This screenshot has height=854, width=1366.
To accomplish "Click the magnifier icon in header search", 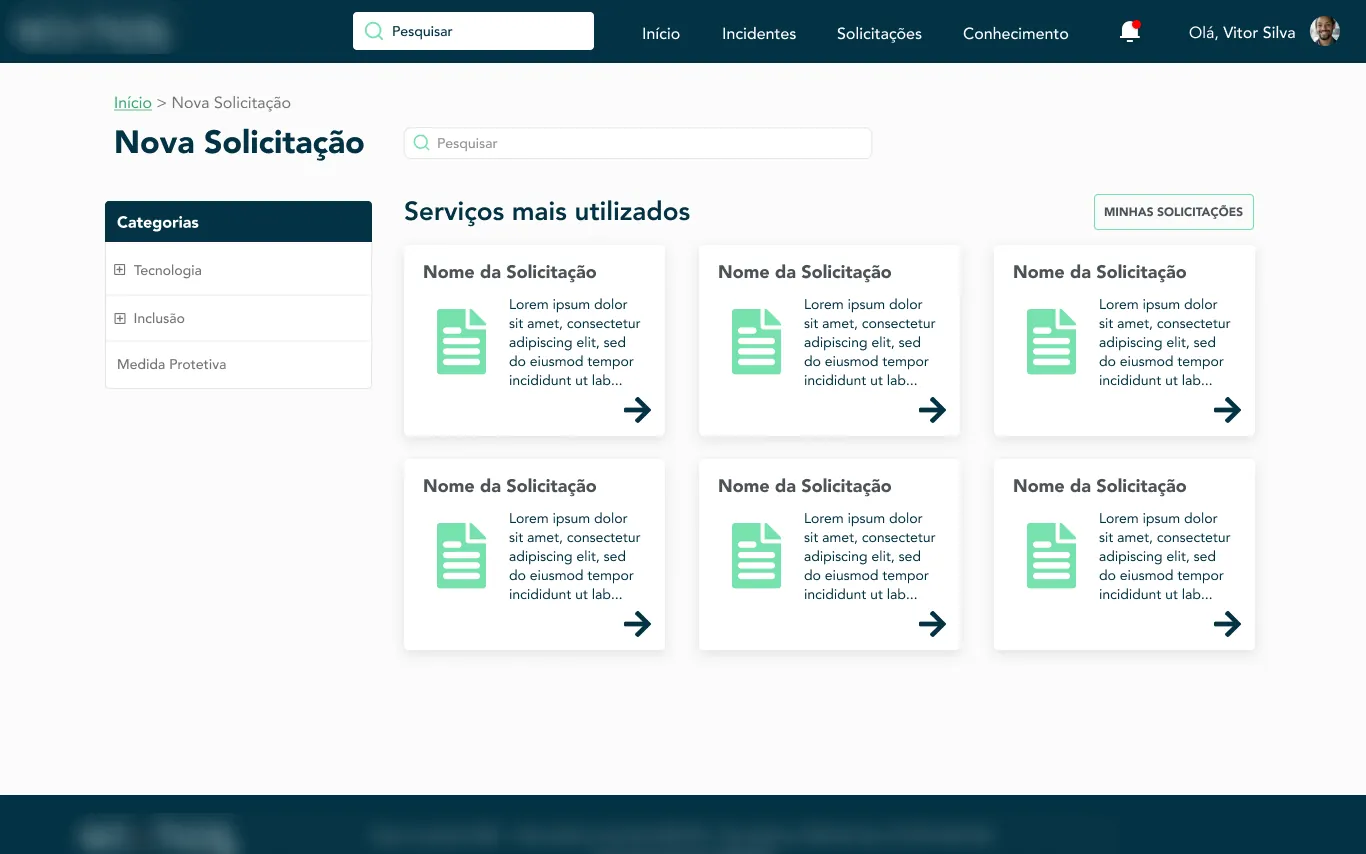I will tap(374, 31).
